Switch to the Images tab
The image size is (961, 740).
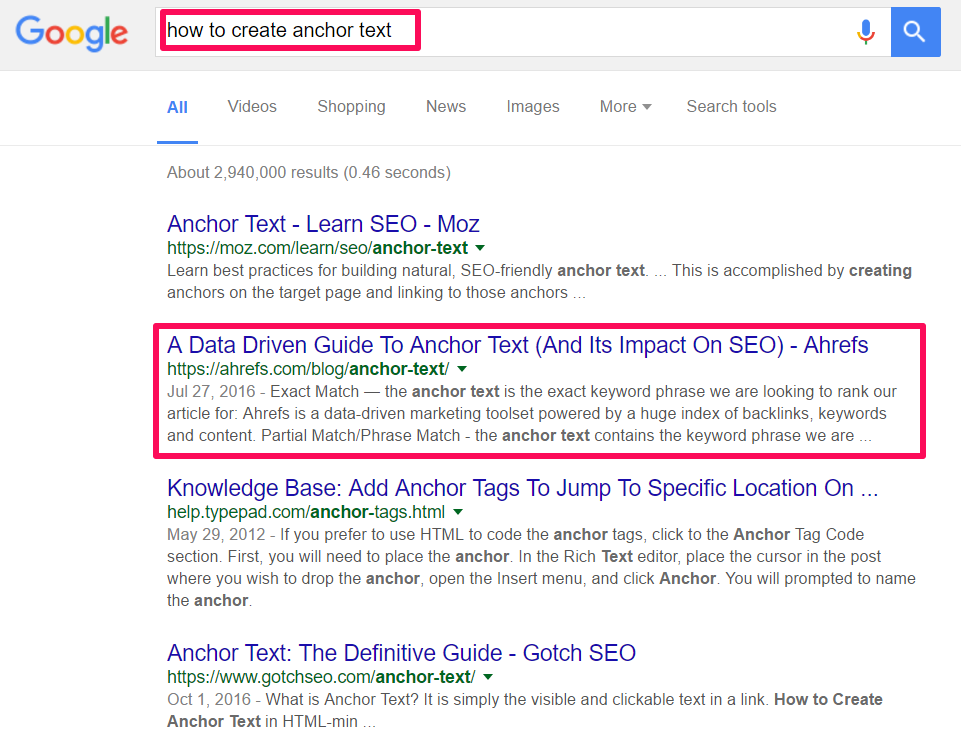(533, 107)
